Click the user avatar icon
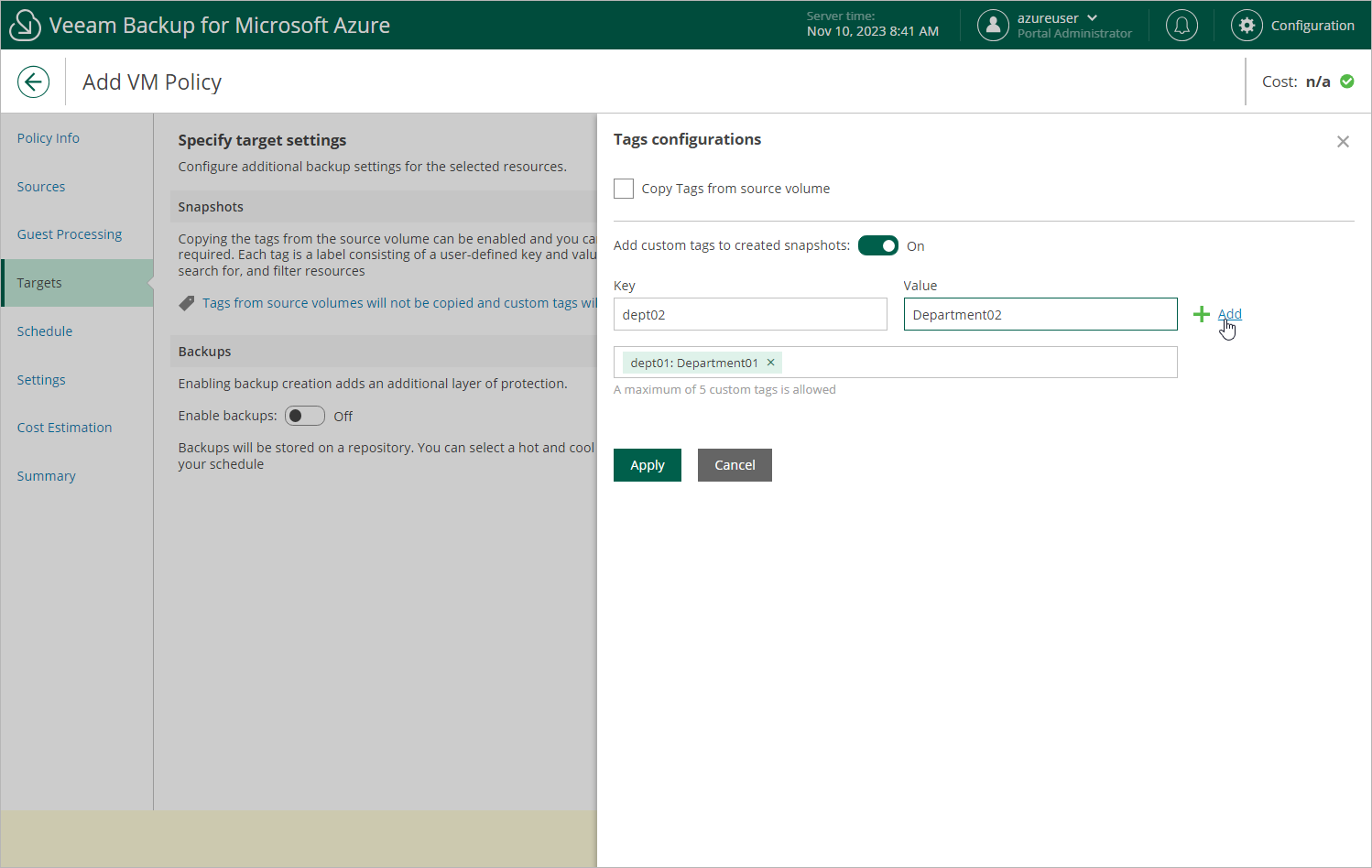Viewport: 1372px width, 868px height. click(993, 26)
